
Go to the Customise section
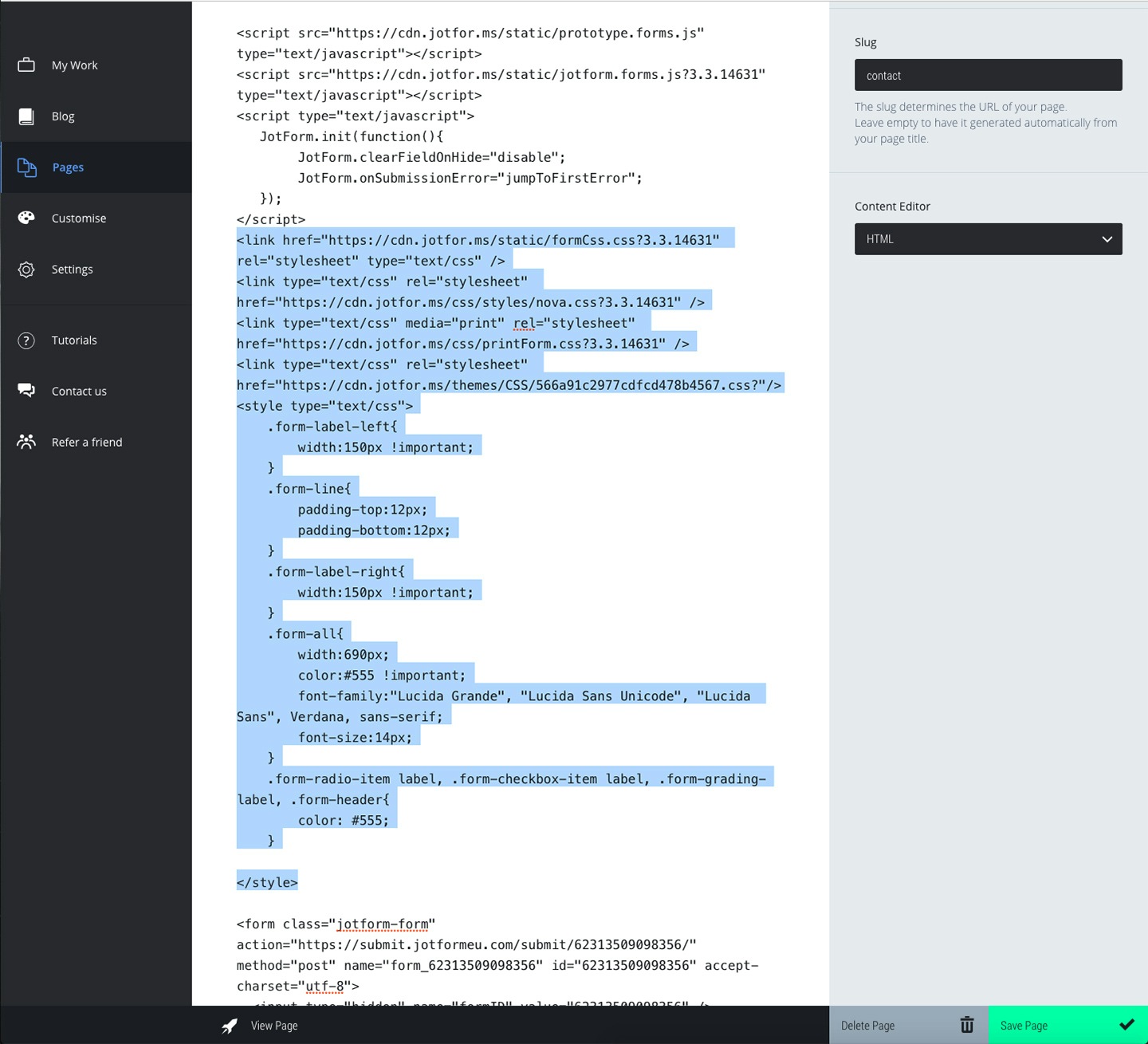(x=79, y=219)
